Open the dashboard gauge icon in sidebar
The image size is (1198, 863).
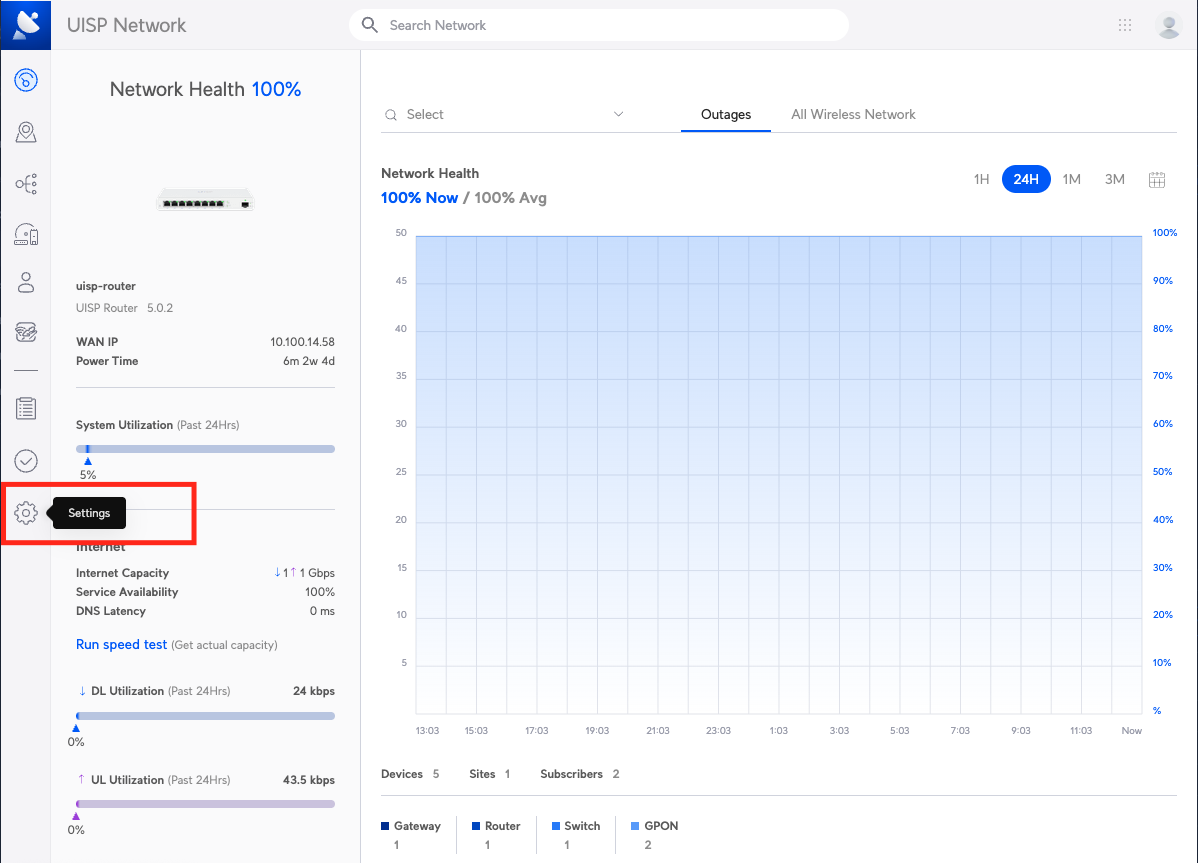pyautogui.click(x=26, y=80)
